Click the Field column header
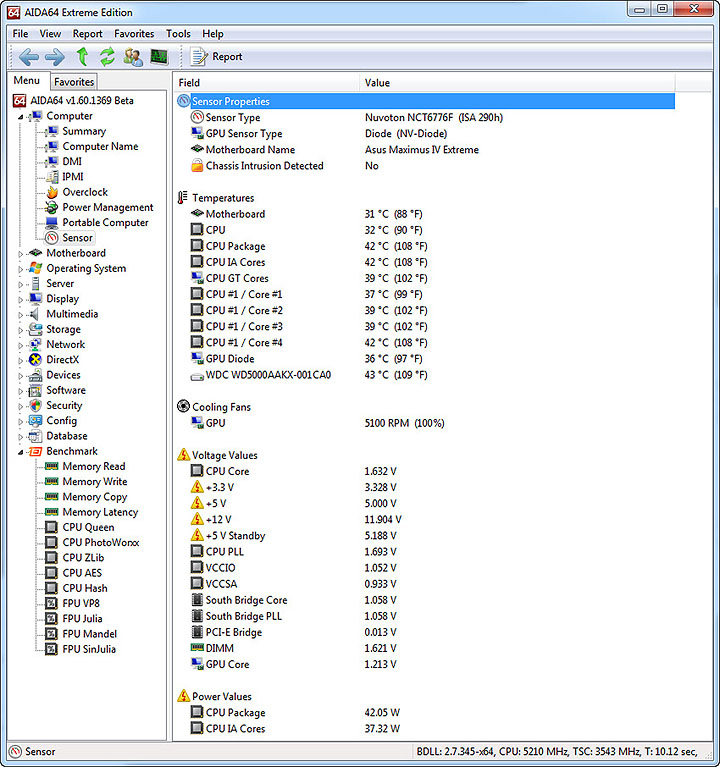 pos(267,83)
